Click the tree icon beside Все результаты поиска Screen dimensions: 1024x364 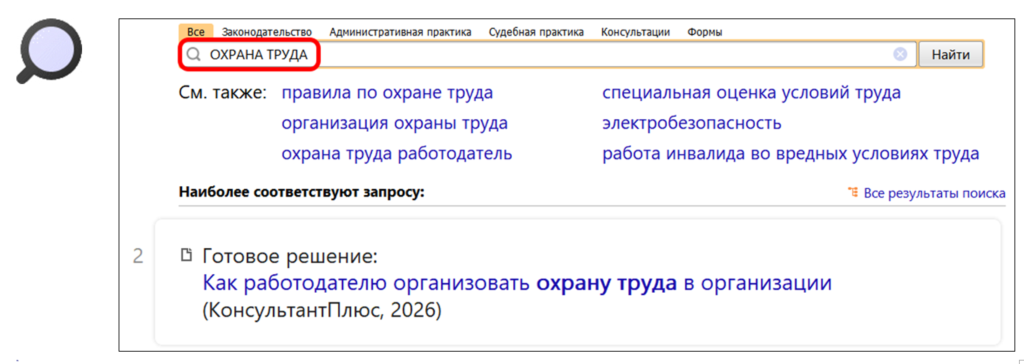click(852, 193)
